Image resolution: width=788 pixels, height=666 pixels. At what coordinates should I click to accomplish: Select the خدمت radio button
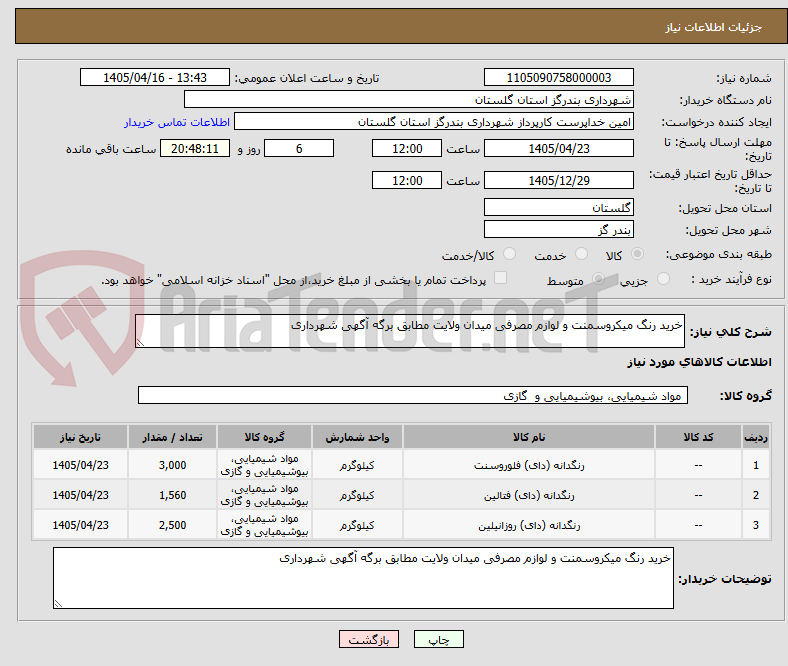click(x=581, y=254)
